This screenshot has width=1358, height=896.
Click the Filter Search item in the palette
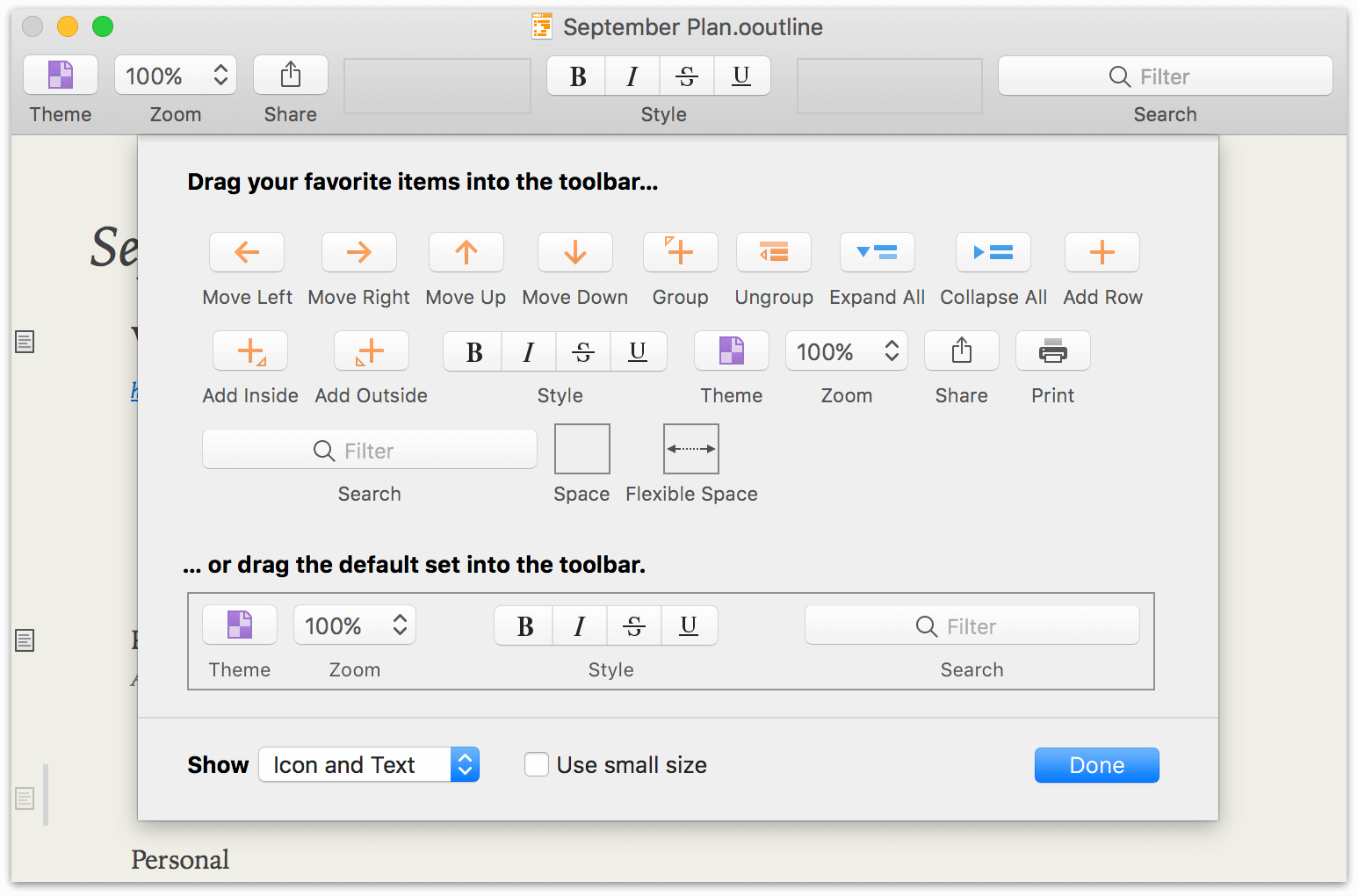pyautogui.click(x=370, y=450)
